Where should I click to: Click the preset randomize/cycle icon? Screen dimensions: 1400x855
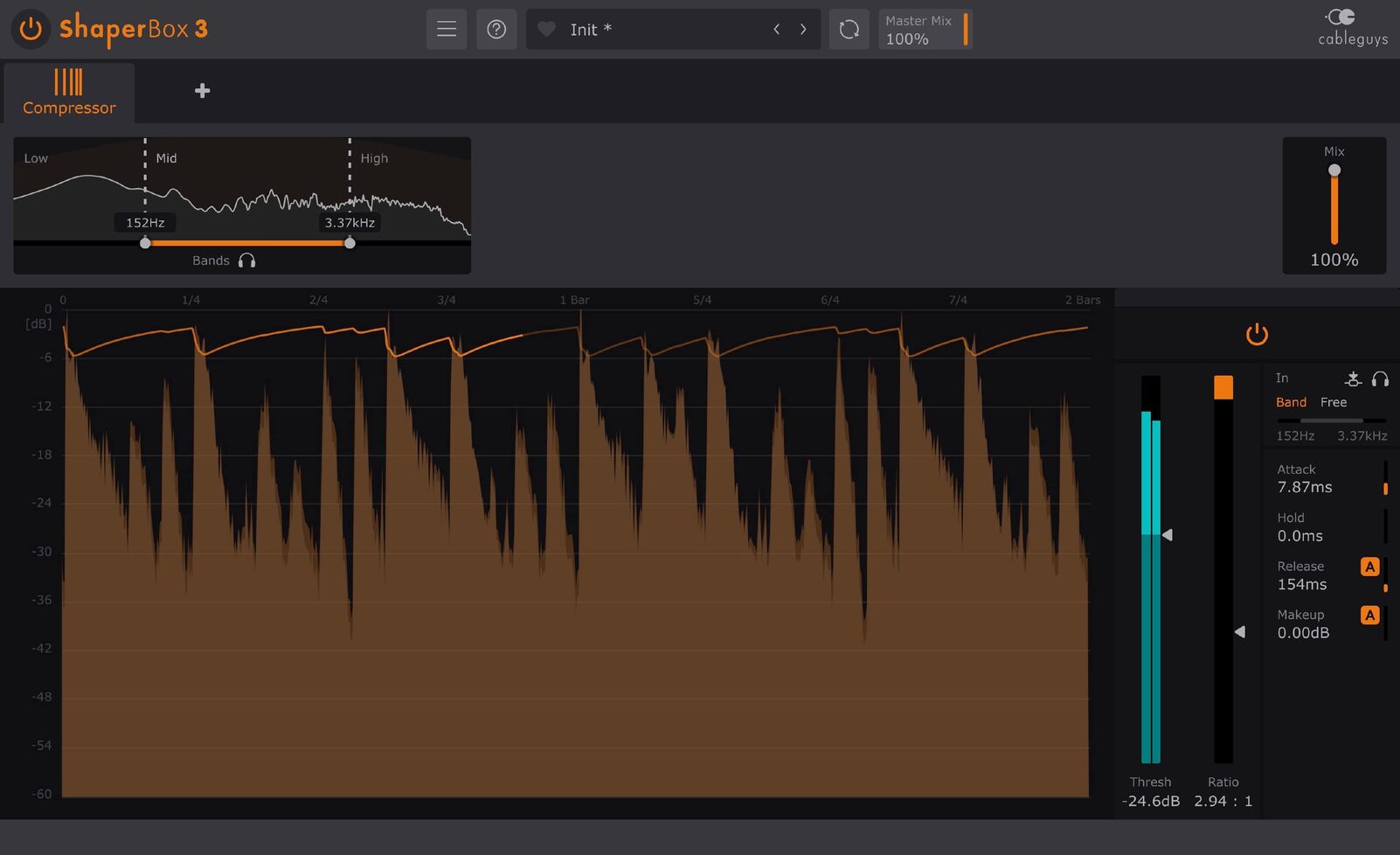[849, 29]
